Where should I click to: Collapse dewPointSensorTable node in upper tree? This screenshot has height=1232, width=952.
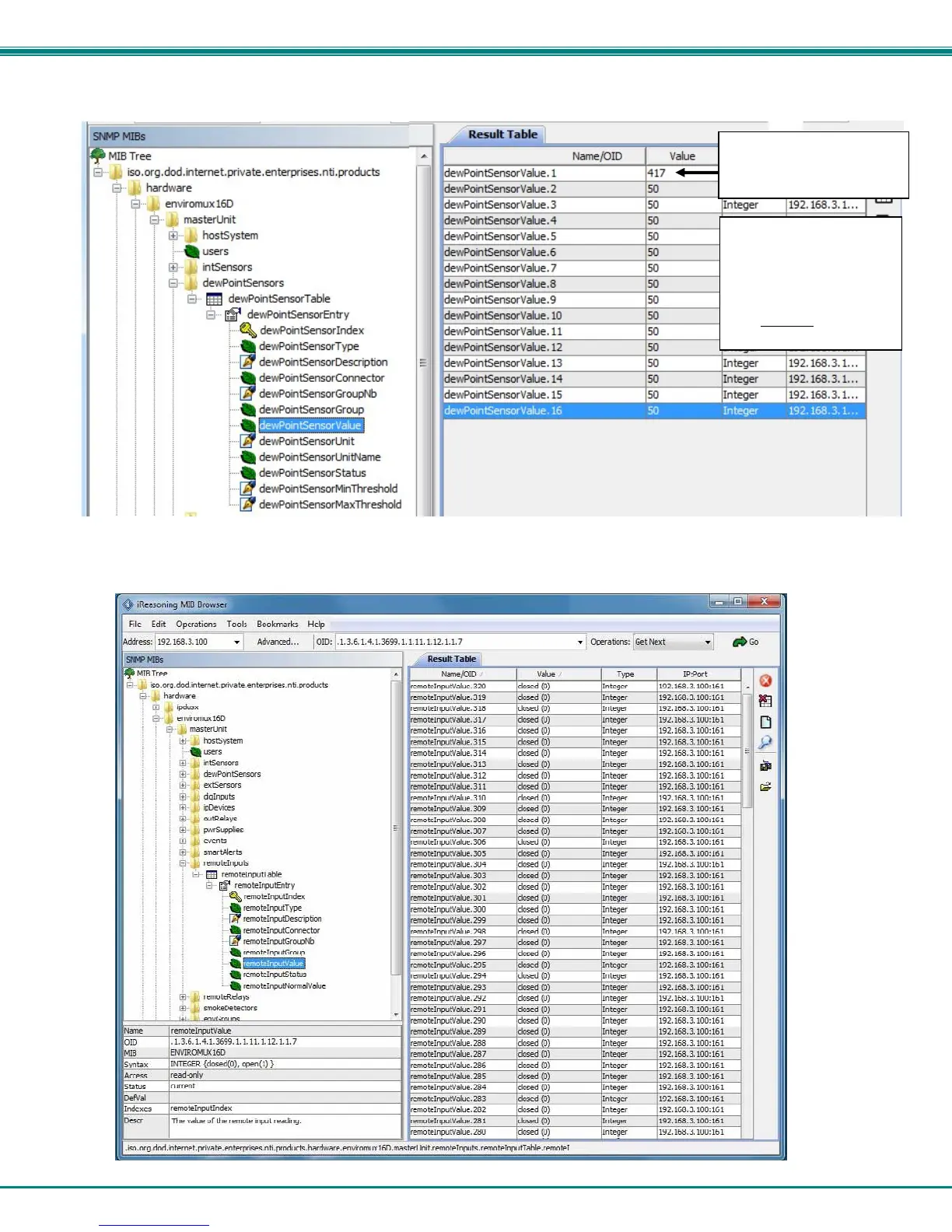point(192,299)
